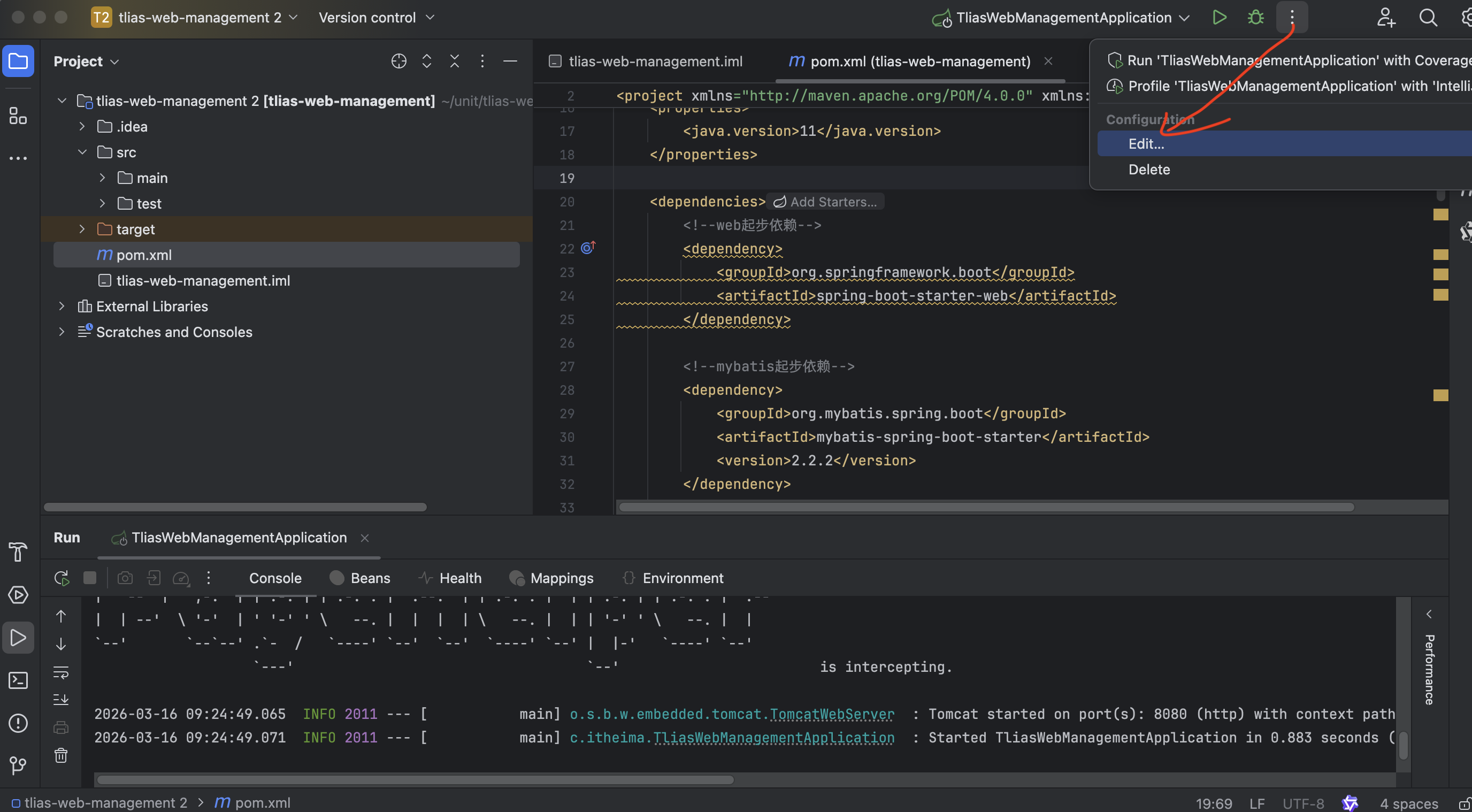Open the Services tool window icon
Screen dimensions: 1472x812
pyautogui.click(x=18, y=595)
